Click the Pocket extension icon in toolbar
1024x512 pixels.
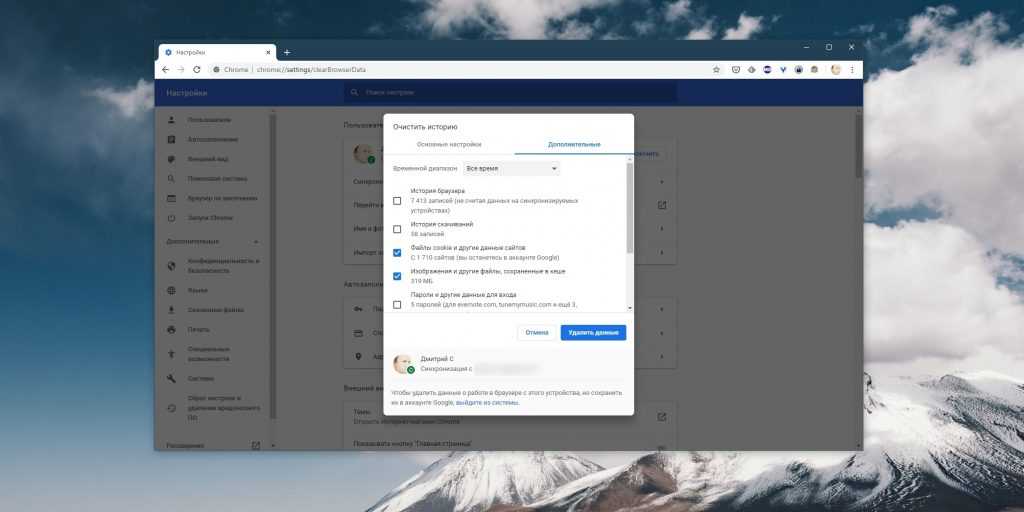pyautogui.click(x=736, y=70)
